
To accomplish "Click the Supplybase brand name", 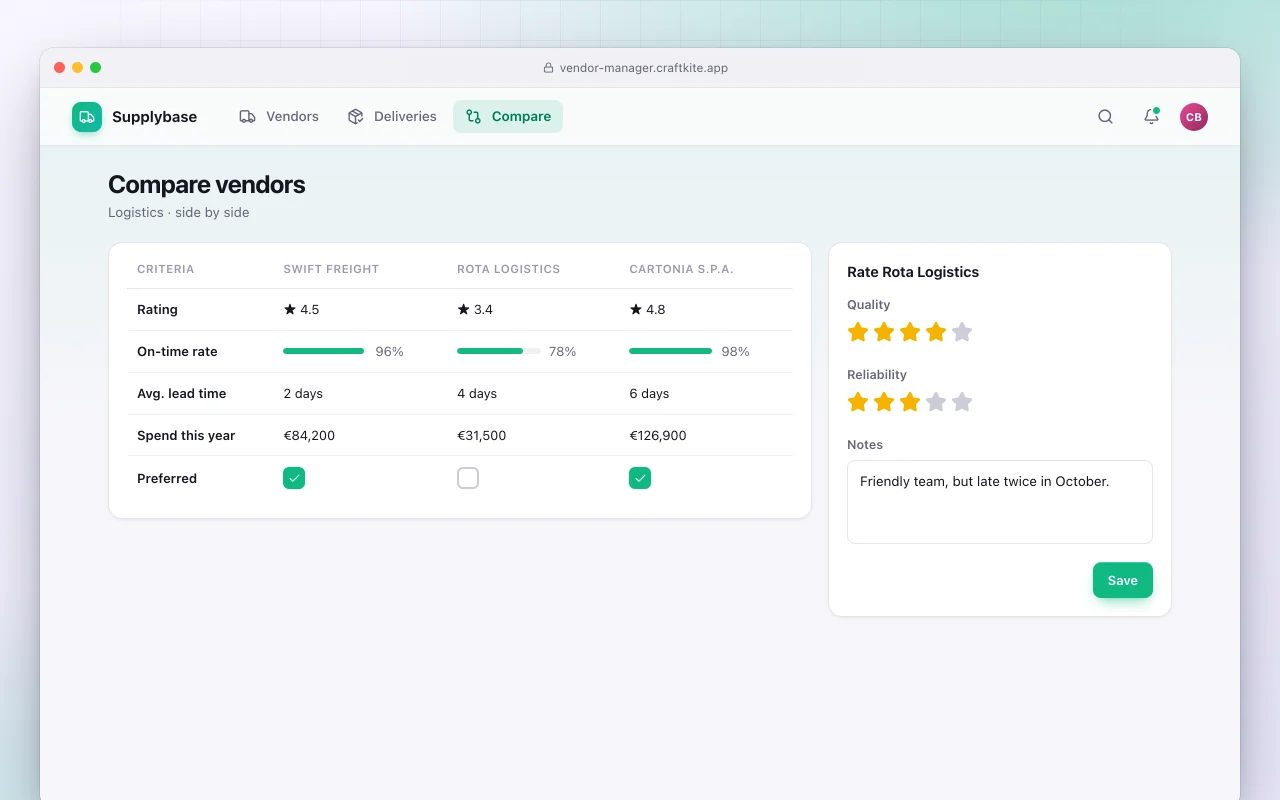I will click(x=155, y=117).
